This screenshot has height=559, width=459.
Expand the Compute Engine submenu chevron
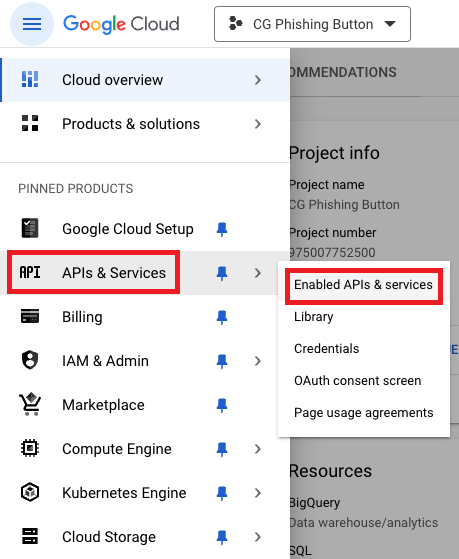[258, 449]
